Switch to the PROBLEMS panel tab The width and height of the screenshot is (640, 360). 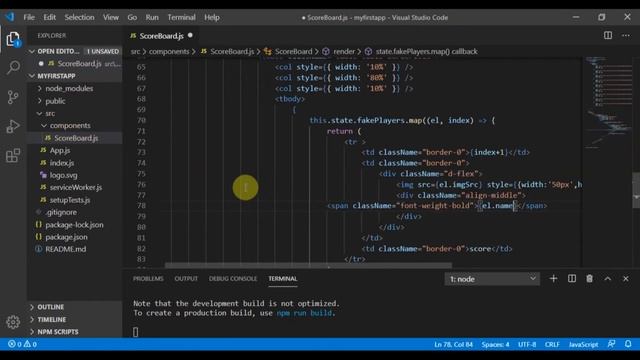pos(148,279)
